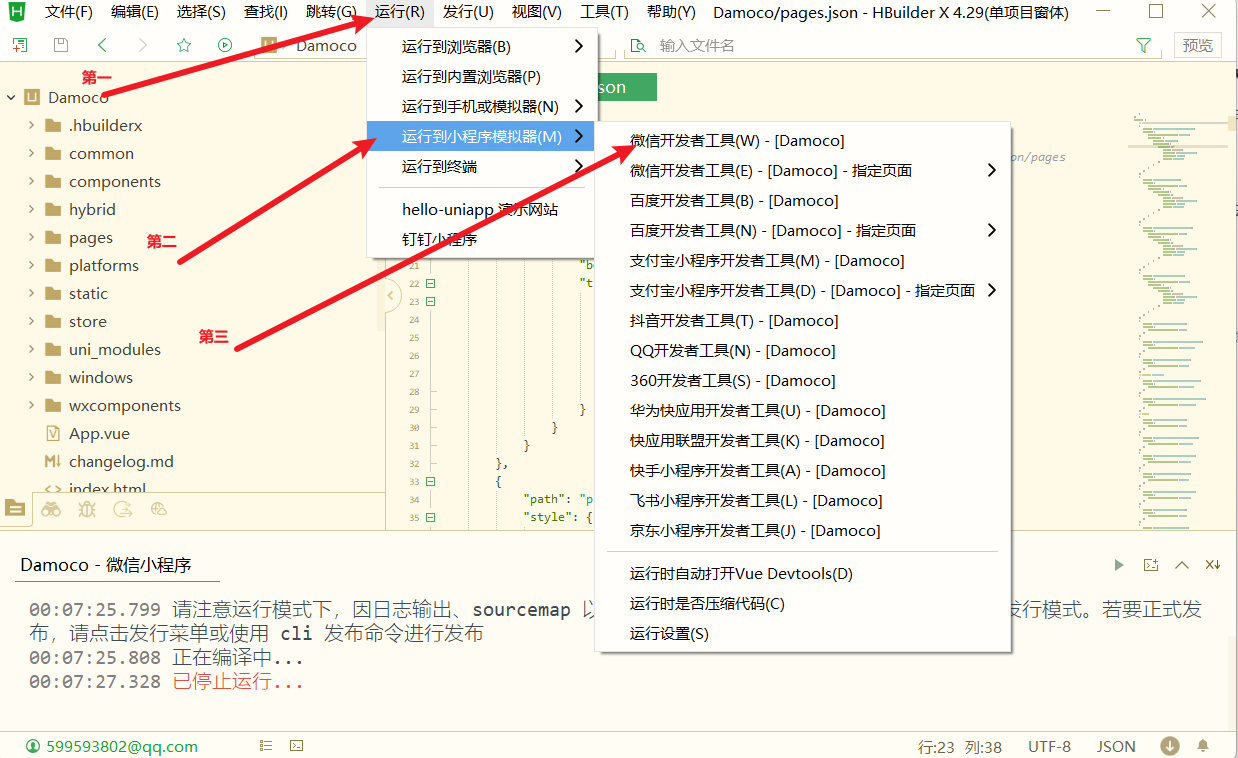Click the favorites star toolbar icon
Image resolution: width=1238 pixels, height=758 pixels.
(x=184, y=45)
